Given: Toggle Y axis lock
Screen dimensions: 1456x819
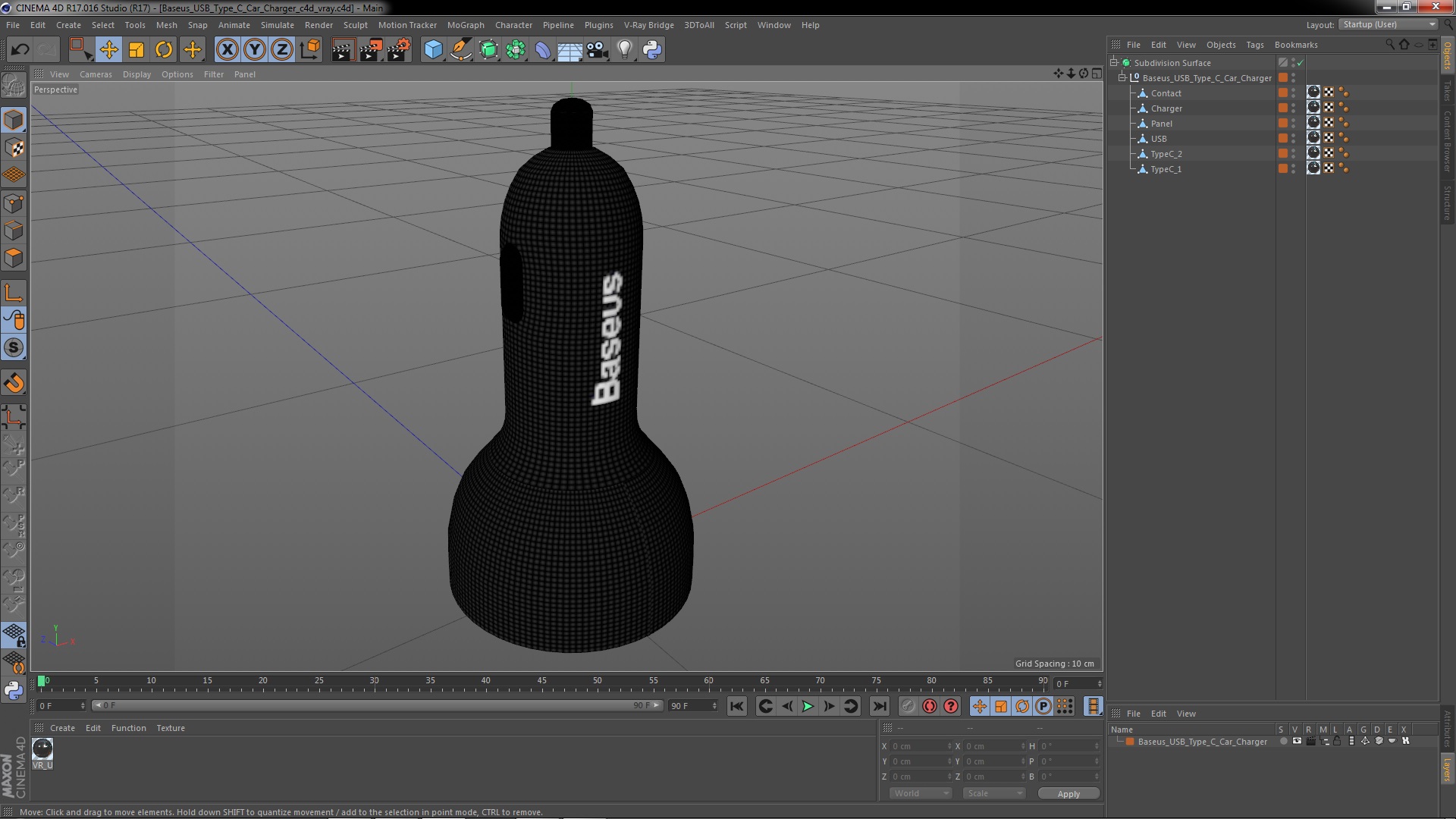Looking at the screenshot, I should 255,50.
